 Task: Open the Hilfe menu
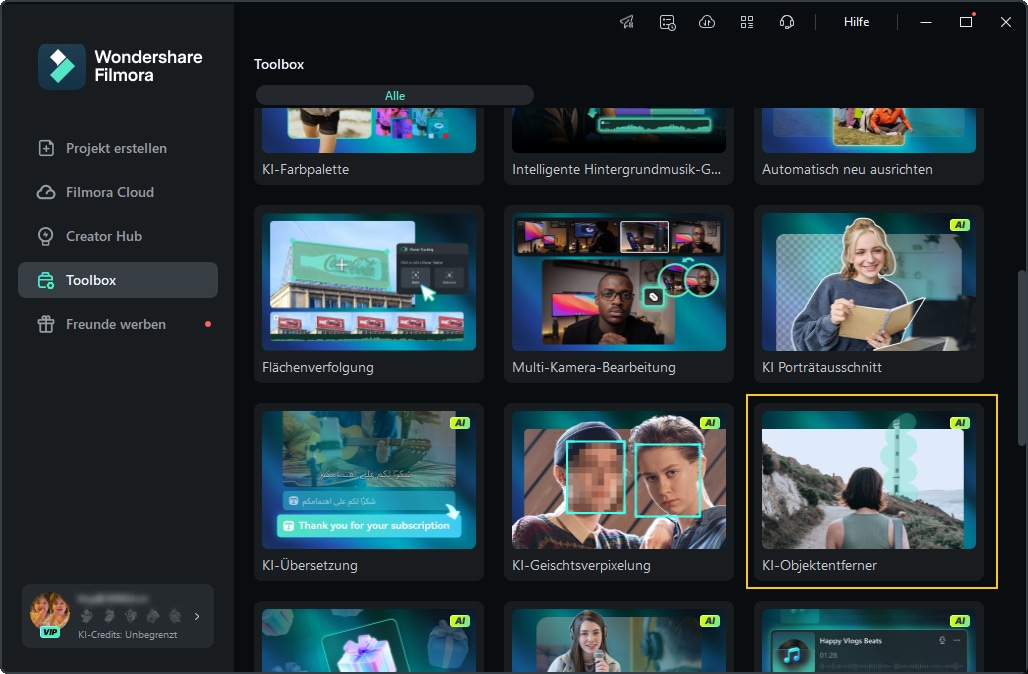pos(856,22)
